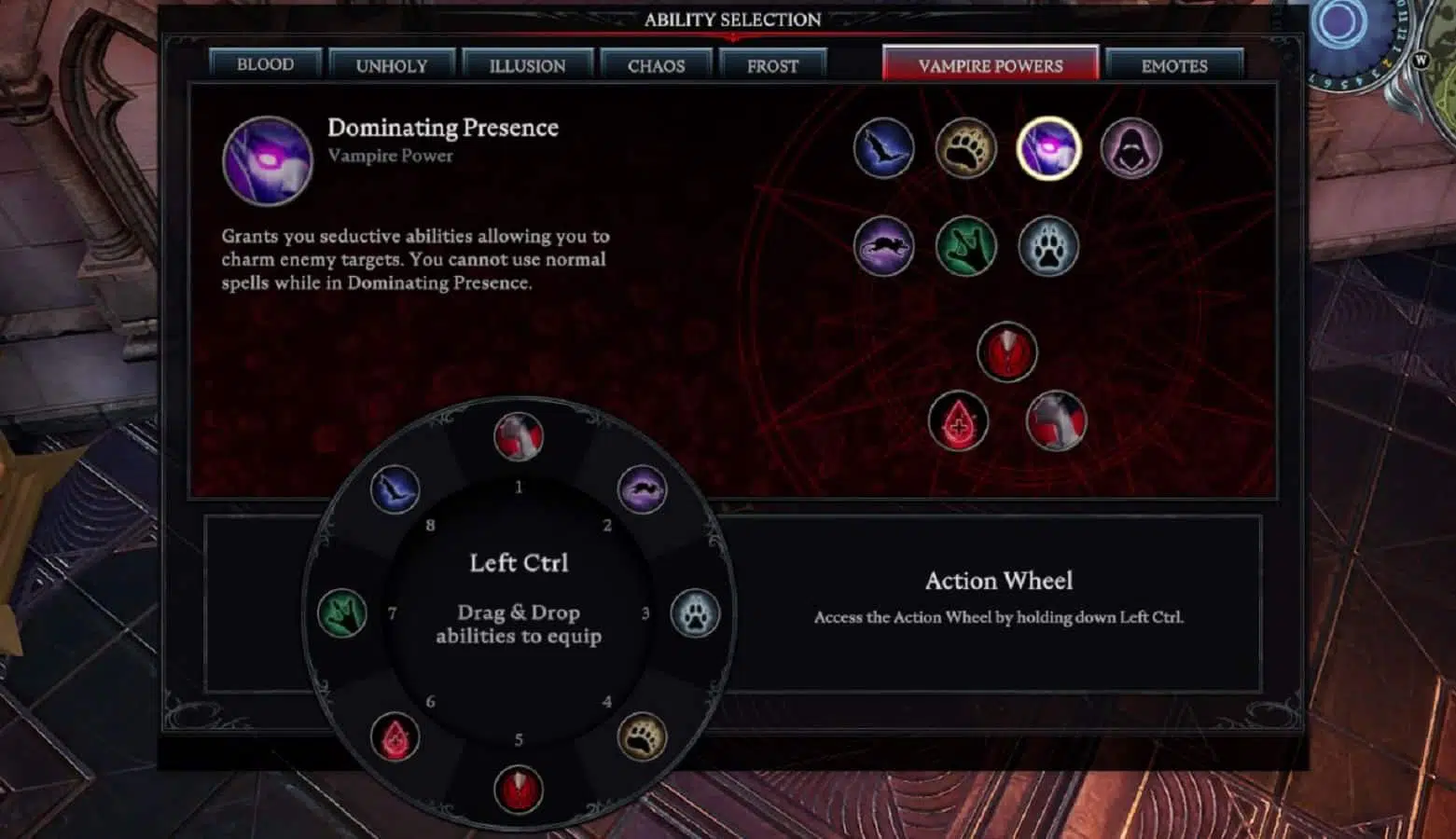Image resolution: width=1456 pixels, height=839 pixels.
Task: Select the green Toad Form icon in grid
Action: 965,246
